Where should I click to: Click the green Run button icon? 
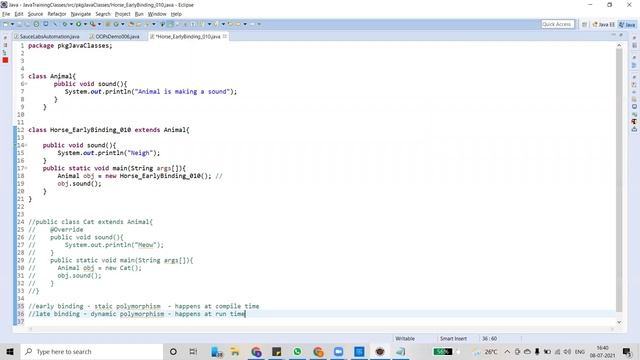click(x=78, y=24)
